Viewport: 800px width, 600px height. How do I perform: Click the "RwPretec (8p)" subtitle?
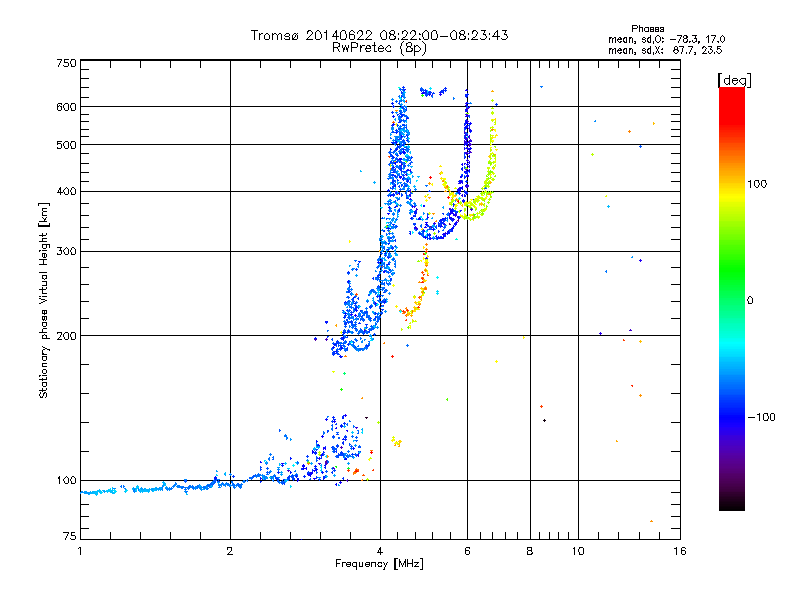(x=379, y=48)
